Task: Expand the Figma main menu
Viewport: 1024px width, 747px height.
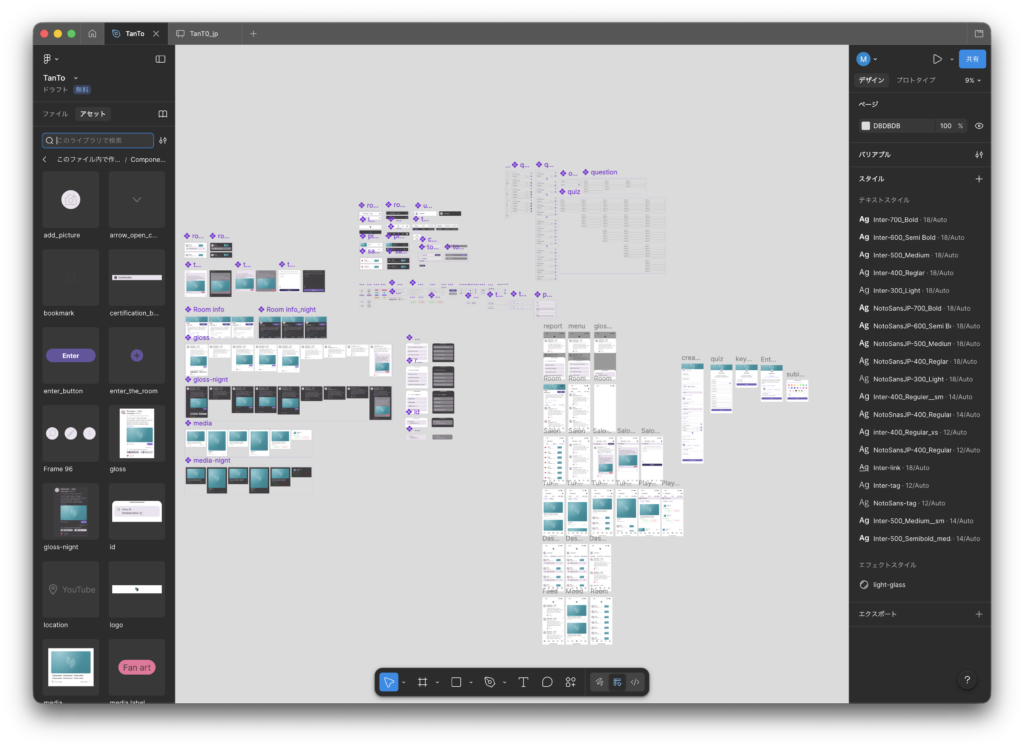Action: tap(50, 59)
